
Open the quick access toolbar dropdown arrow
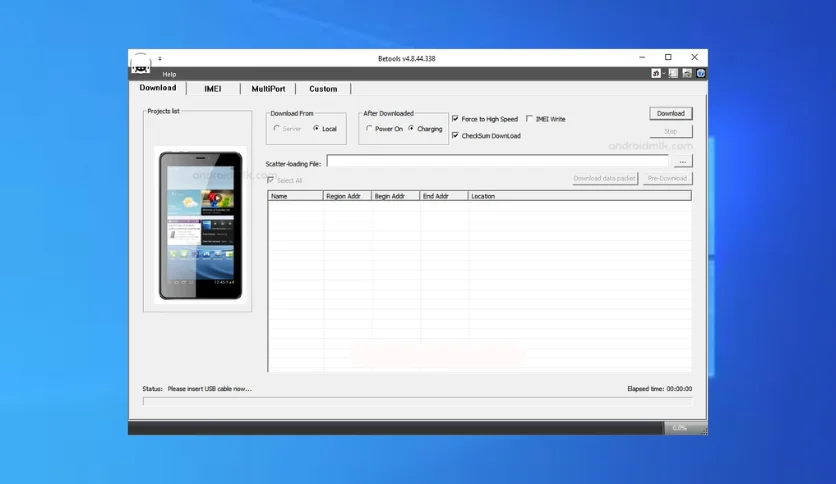click(159, 59)
